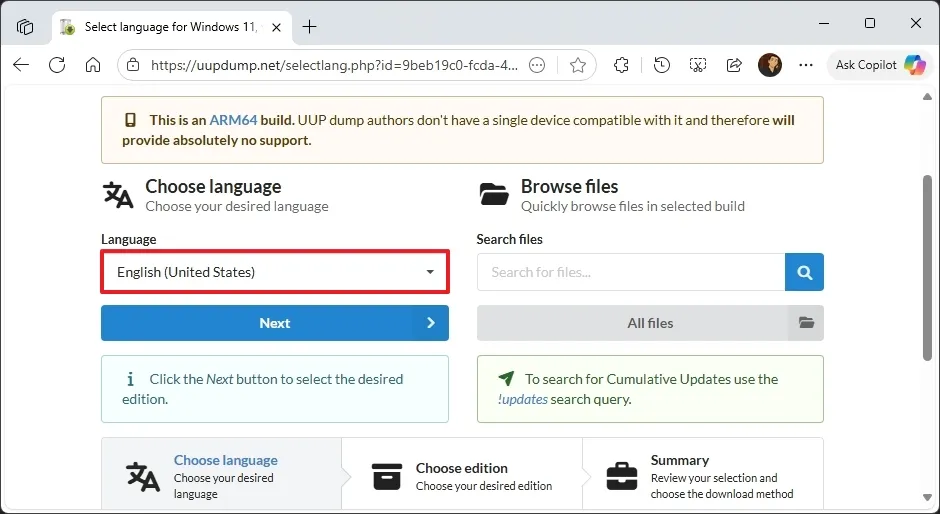940x514 pixels.
Task: Open the user profile avatar
Action: pyautogui.click(x=770, y=65)
